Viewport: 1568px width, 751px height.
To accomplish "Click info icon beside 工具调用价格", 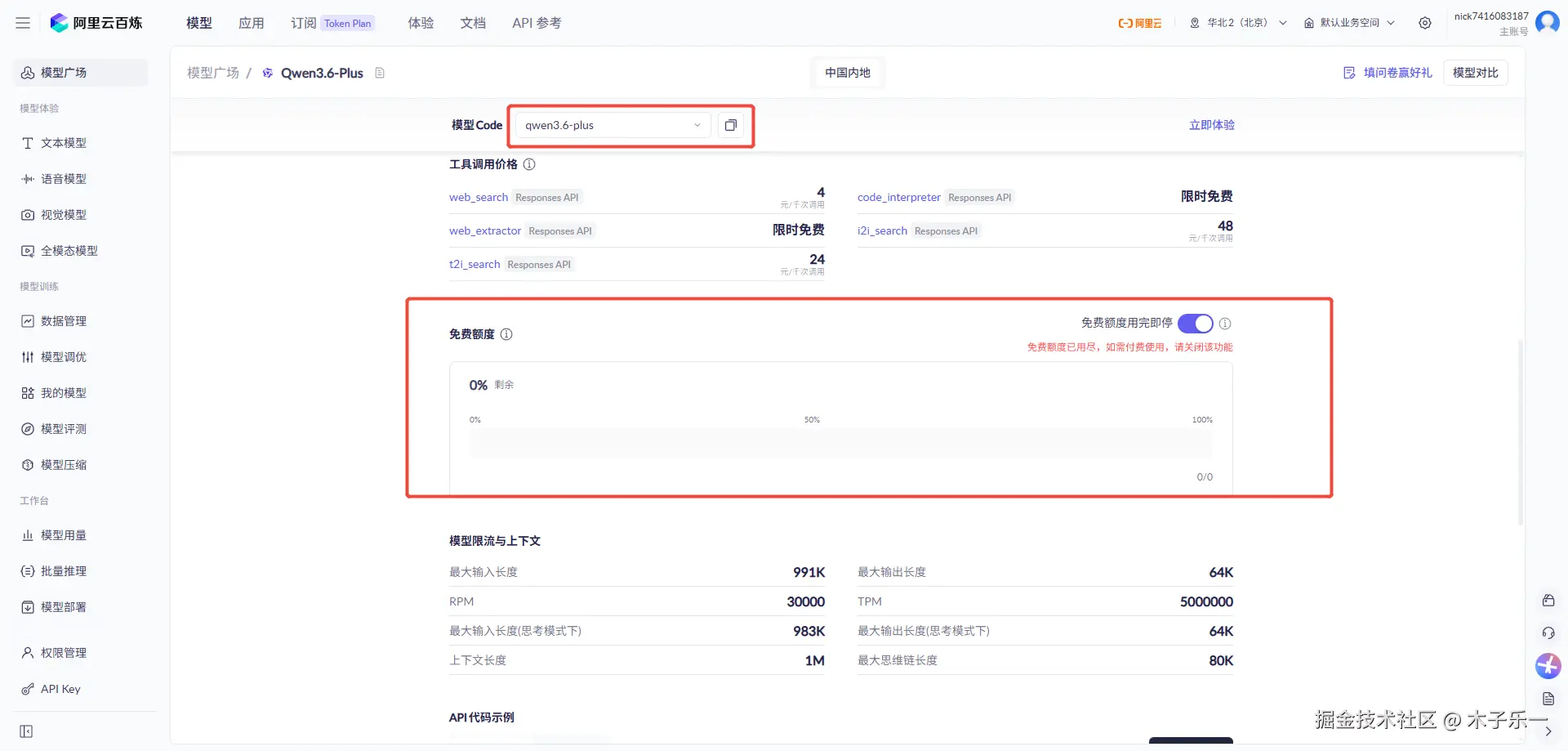I will click(529, 164).
